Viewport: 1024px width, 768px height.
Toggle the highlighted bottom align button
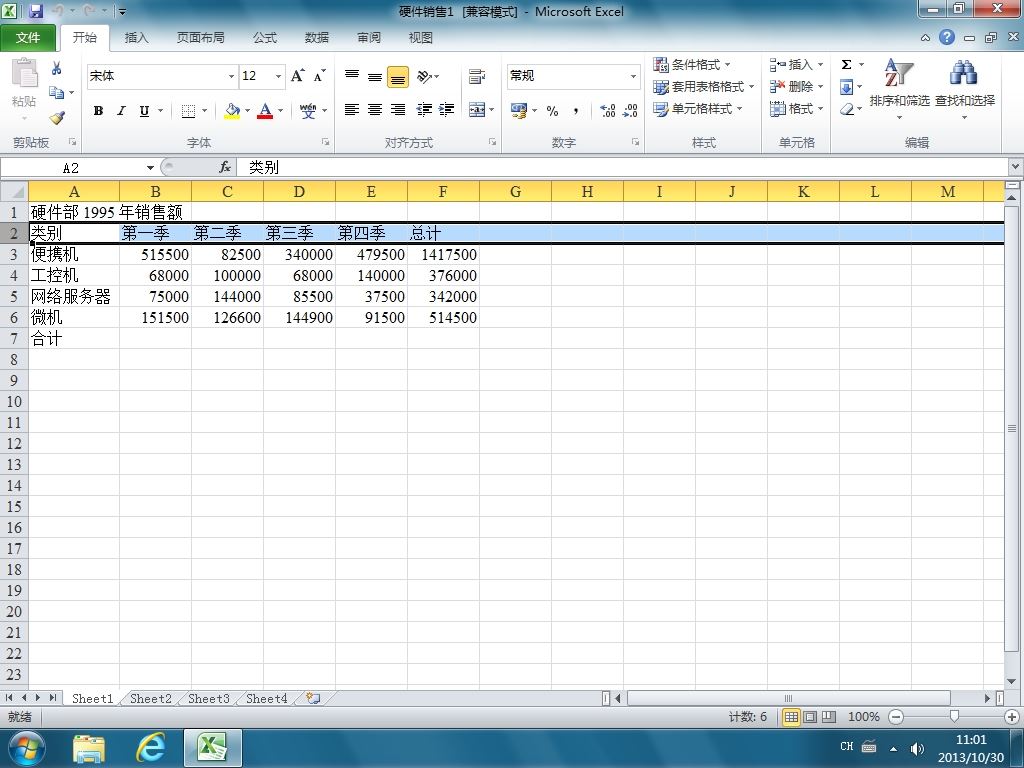[398, 77]
